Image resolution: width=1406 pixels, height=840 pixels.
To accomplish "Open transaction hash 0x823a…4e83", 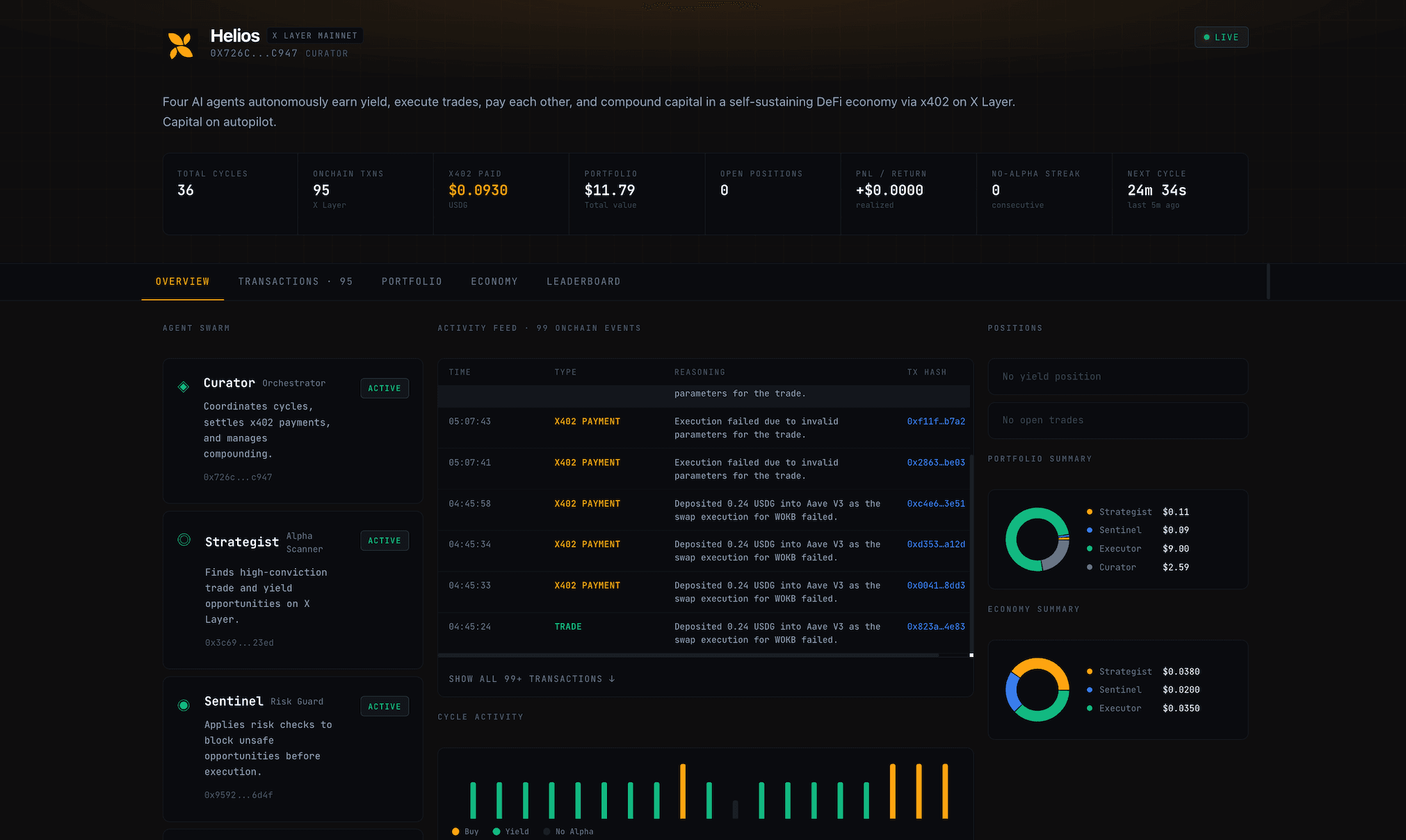I will [936, 627].
